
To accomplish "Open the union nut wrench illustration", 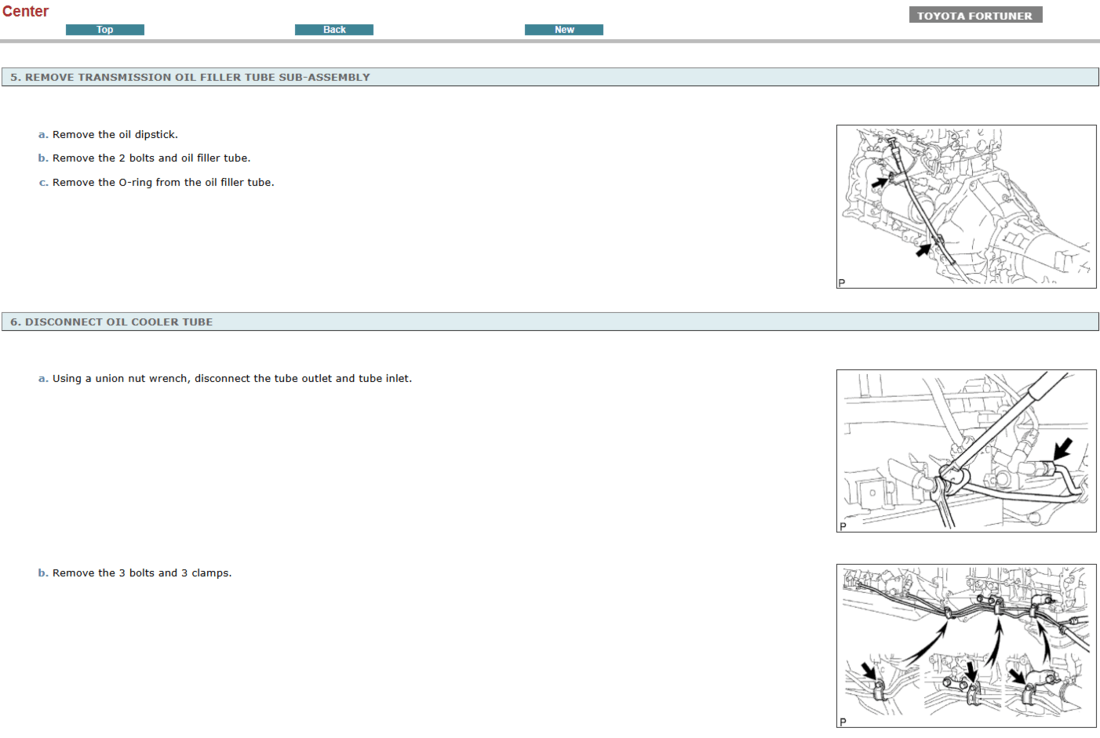I will [x=965, y=450].
